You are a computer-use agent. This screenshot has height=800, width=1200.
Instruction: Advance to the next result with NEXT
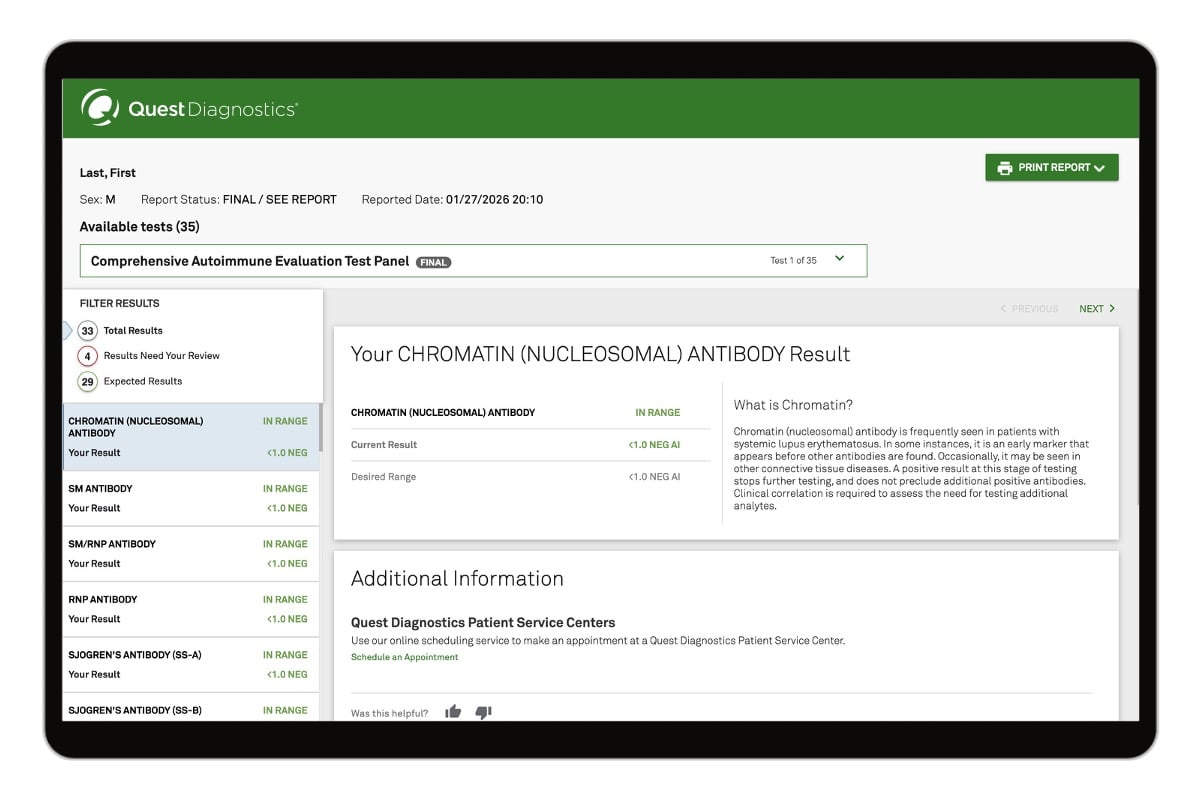pos(1097,308)
